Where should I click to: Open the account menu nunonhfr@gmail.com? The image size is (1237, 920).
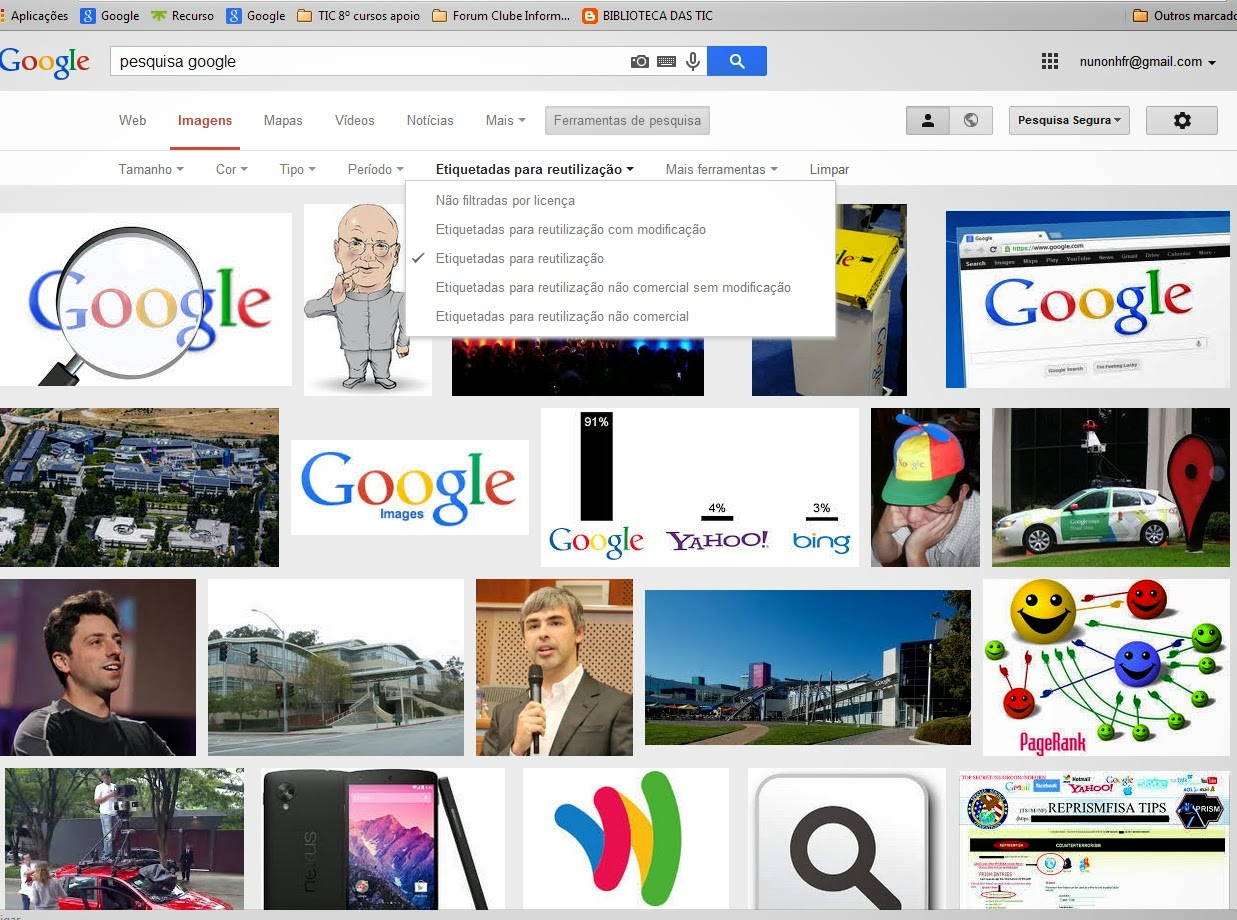tap(1148, 61)
